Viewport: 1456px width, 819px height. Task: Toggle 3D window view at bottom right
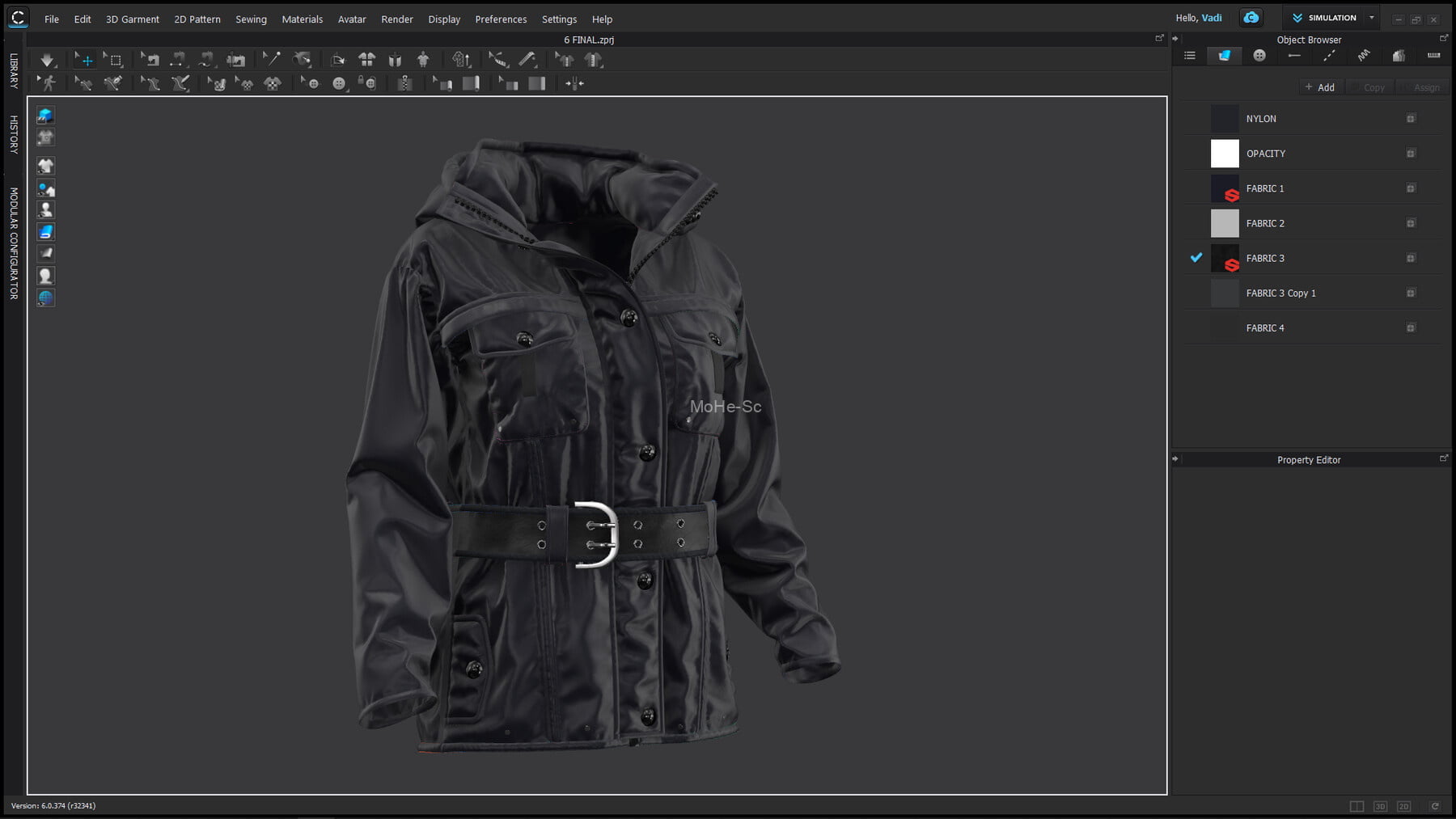click(x=1380, y=806)
